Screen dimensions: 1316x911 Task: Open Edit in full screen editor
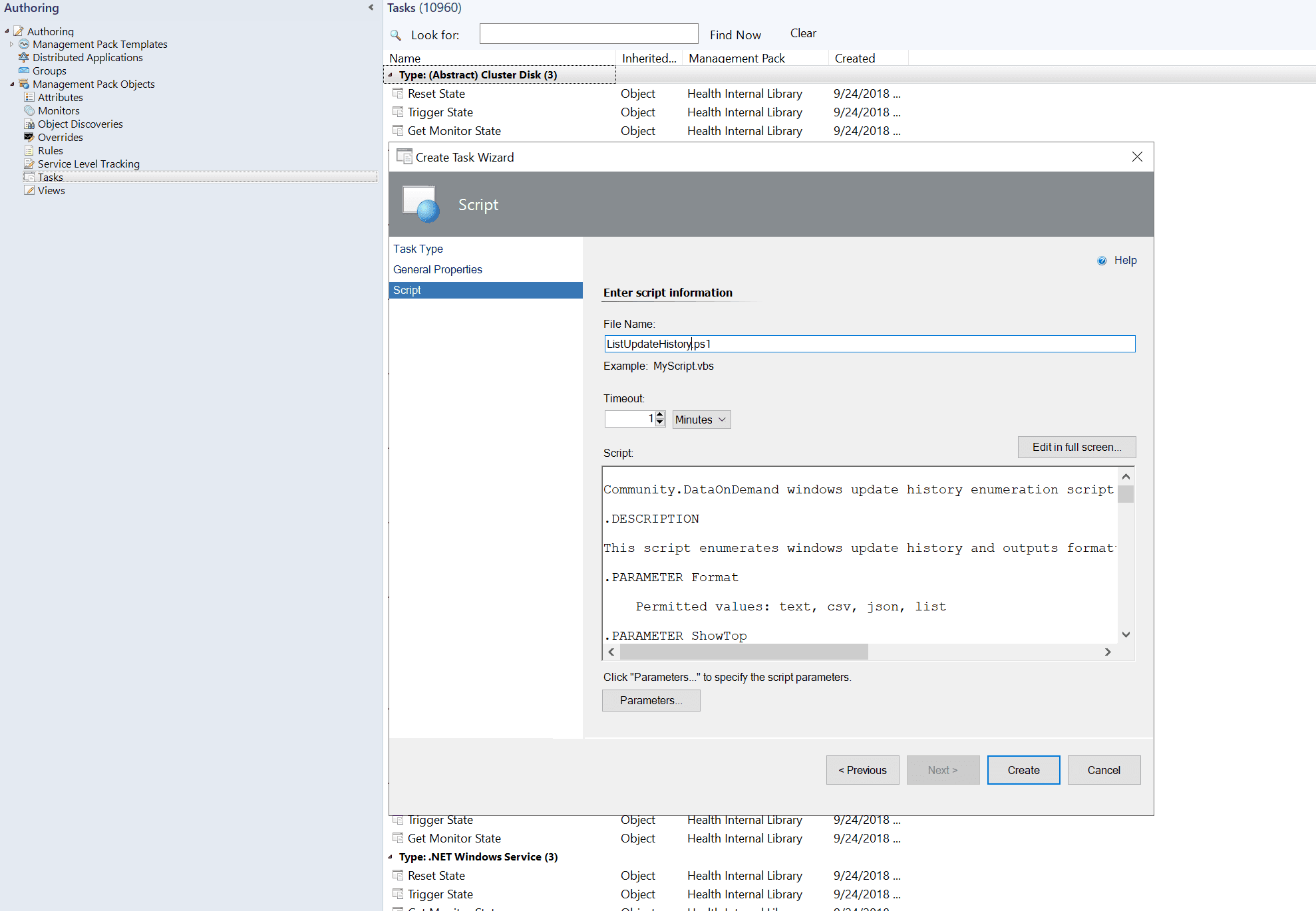(1076, 447)
